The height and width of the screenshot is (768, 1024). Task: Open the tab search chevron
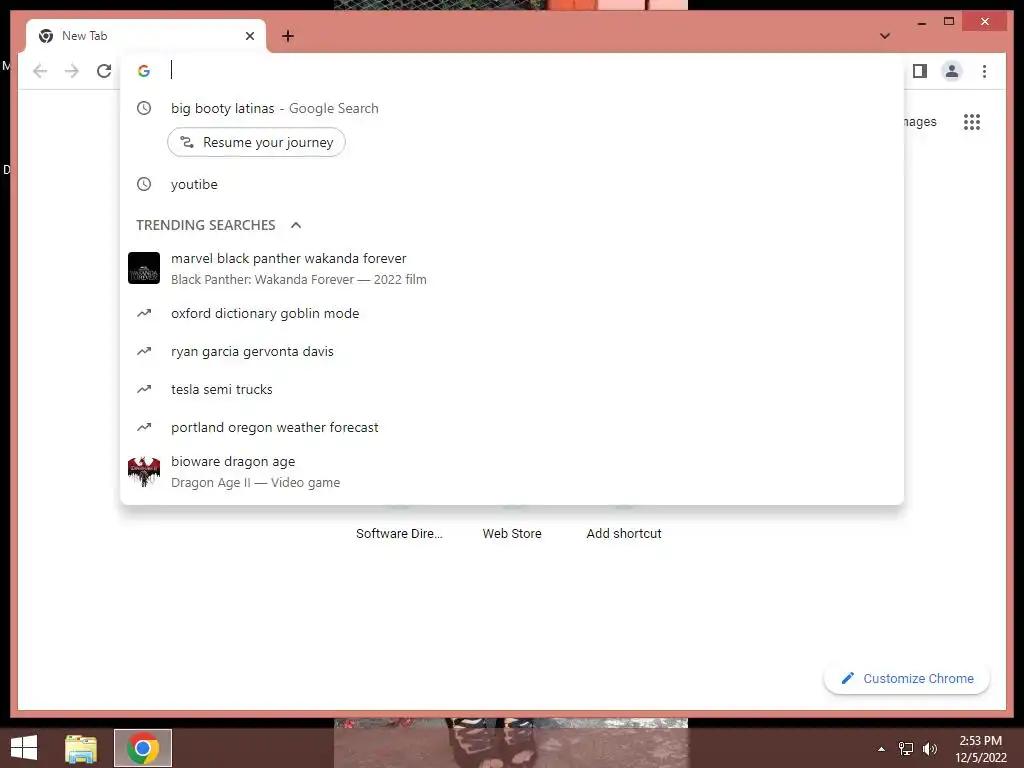click(884, 36)
